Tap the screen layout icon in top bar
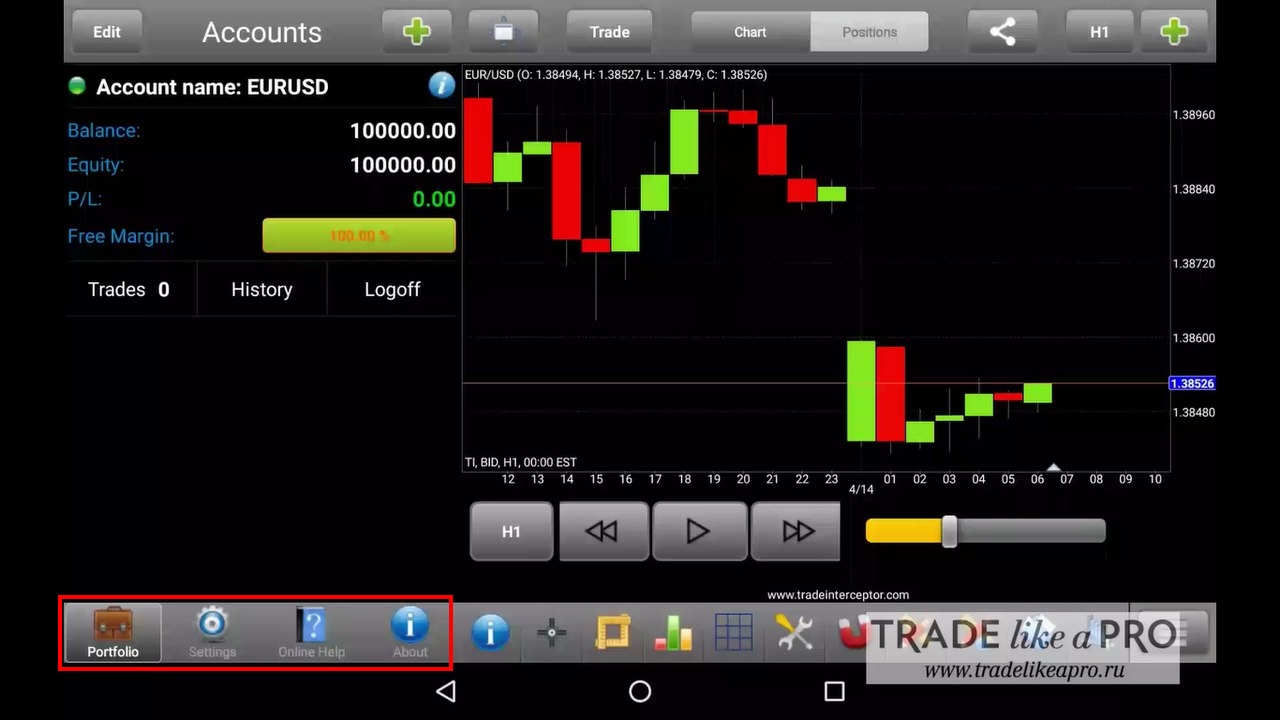Viewport: 1280px width, 720px height. tap(503, 32)
